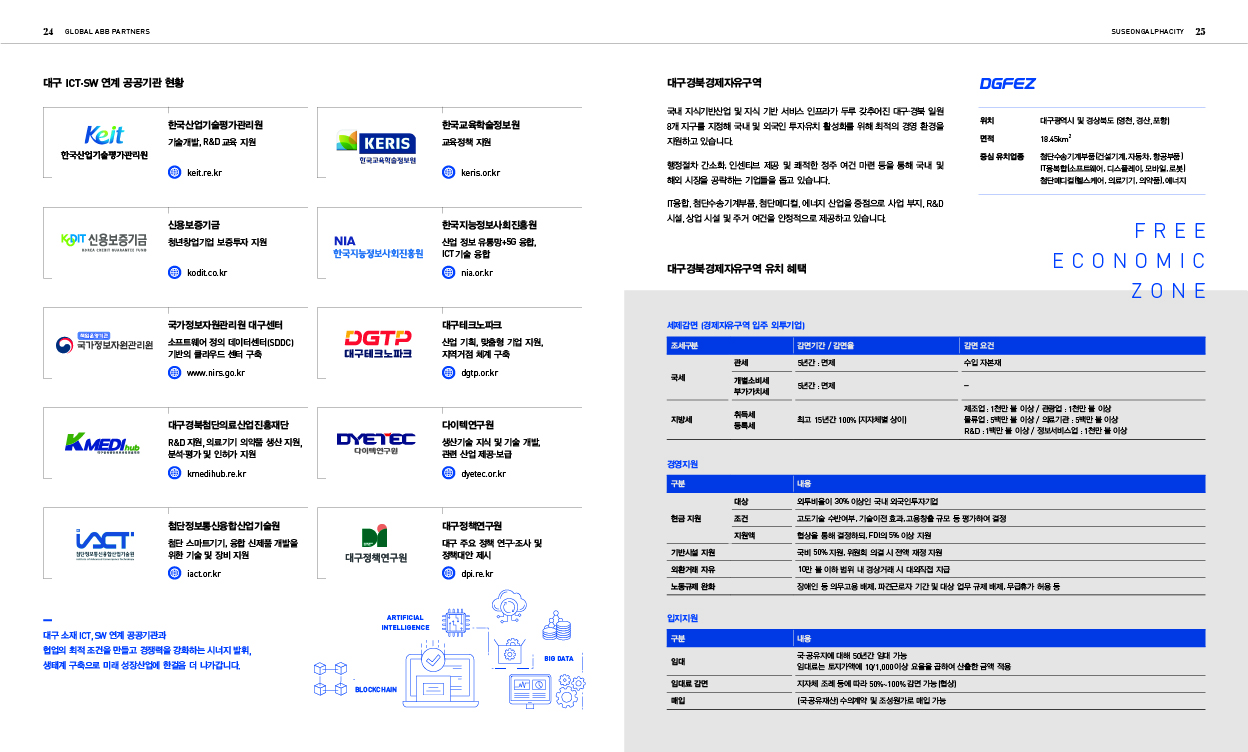Screen dimensions: 1248x752
Task: Click the 노동규제 완화 row label
Action: 693,586
